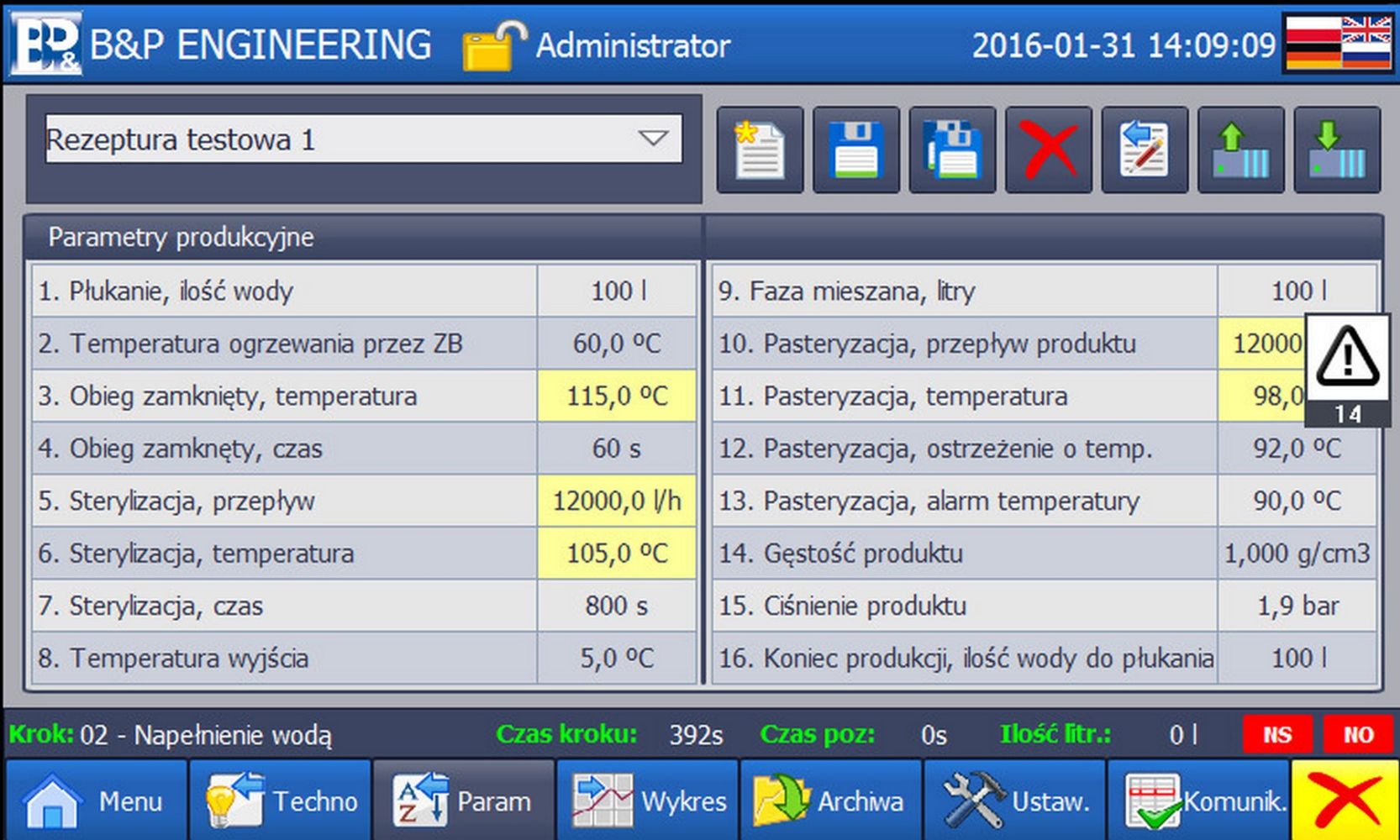Delete the recipe with the red X icon
The height and width of the screenshot is (840, 1400).
(x=1048, y=150)
